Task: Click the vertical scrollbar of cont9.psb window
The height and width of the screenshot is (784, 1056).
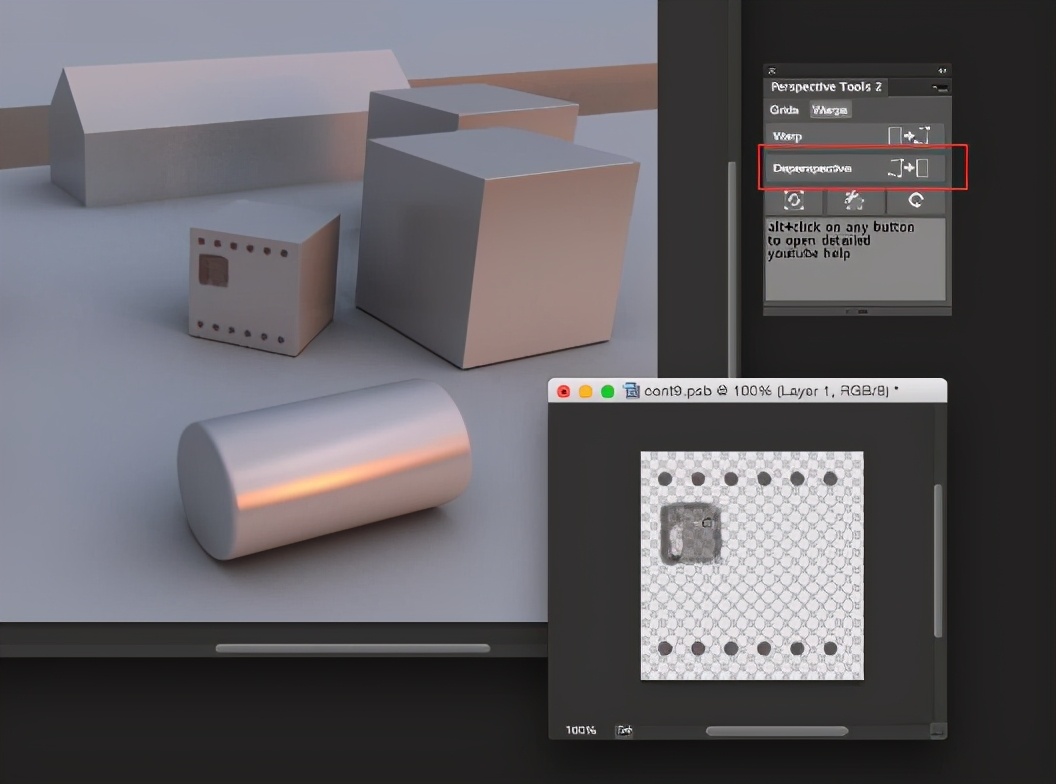Action: click(937, 560)
